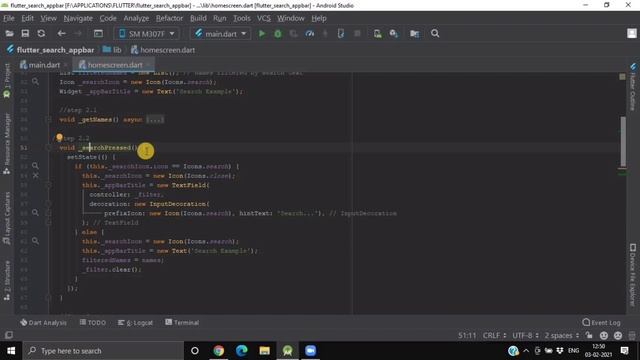
Task: Click the tool windows toggle at bottom-left corner
Action: pyautogui.click(x=9, y=335)
